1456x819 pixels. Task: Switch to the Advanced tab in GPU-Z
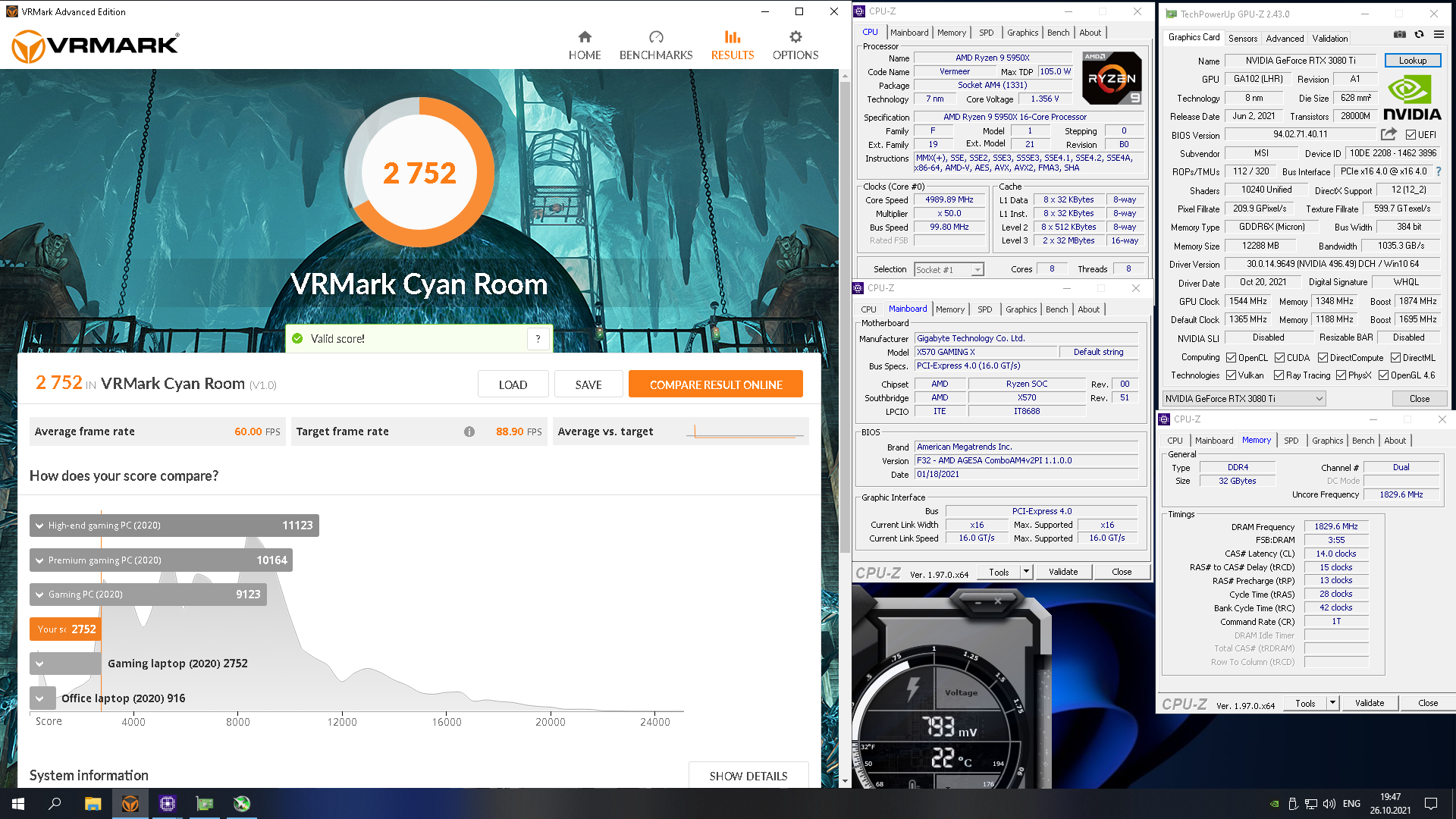[x=1285, y=38]
